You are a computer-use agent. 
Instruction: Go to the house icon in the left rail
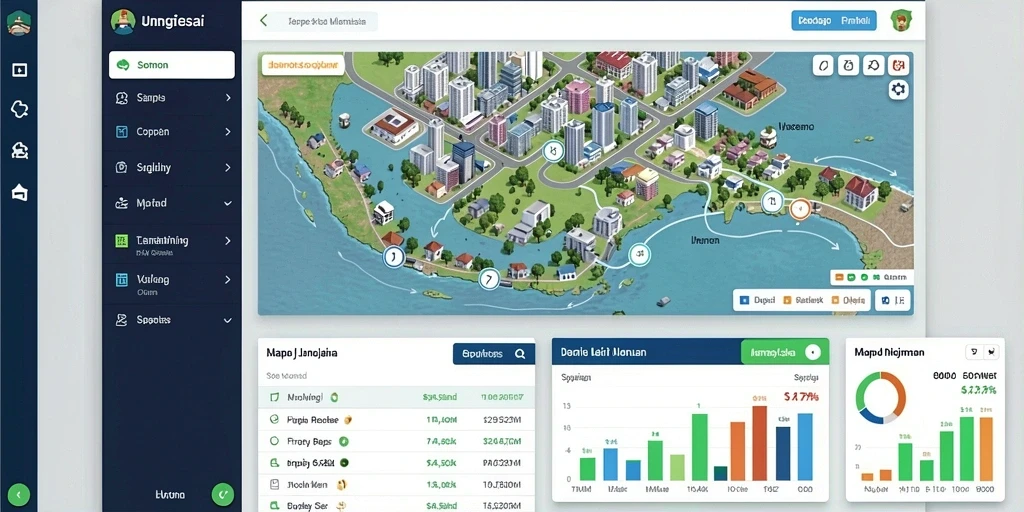[19, 192]
